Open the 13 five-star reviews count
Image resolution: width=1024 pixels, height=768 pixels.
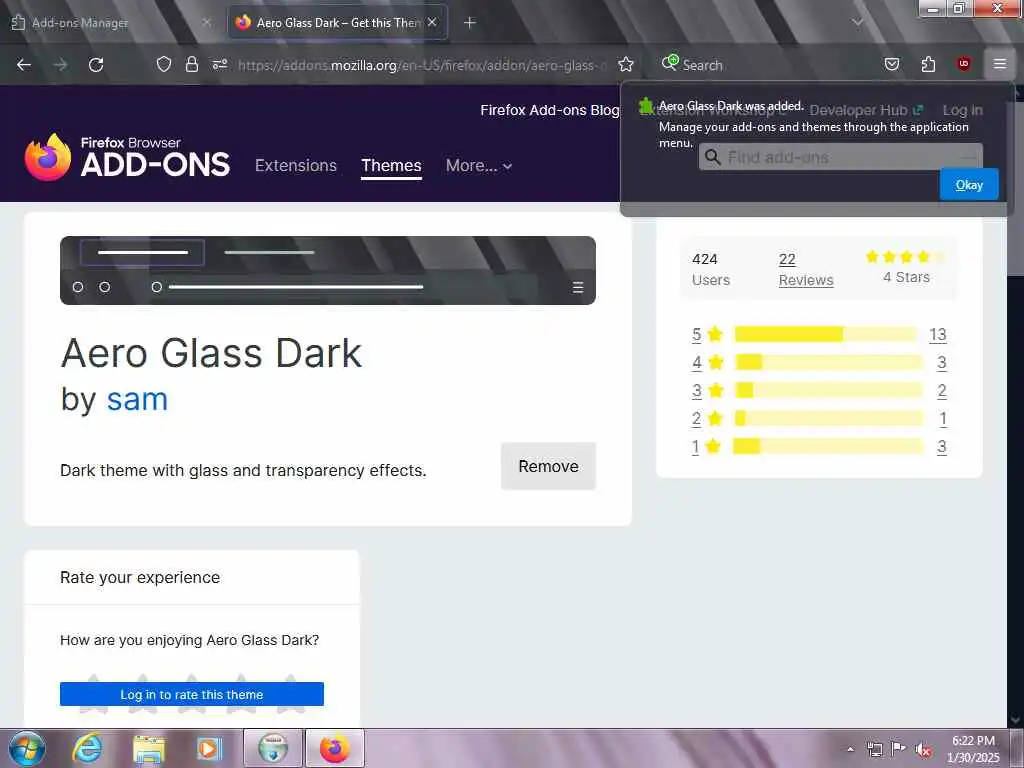tap(938, 334)
